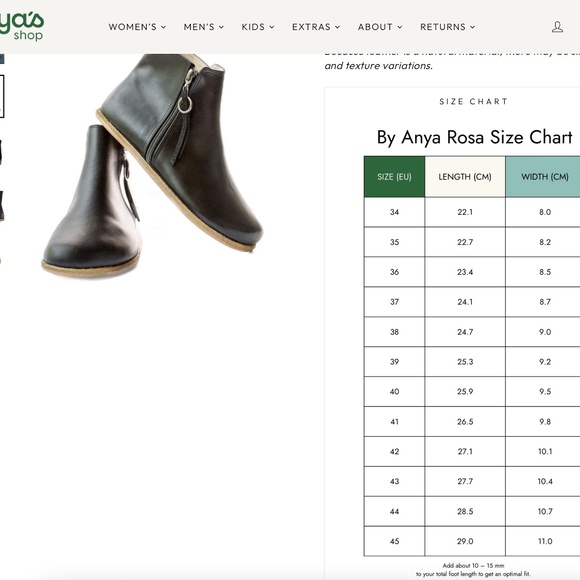Click the 'Add about 10 – 15 mm' note

point(473,566)
